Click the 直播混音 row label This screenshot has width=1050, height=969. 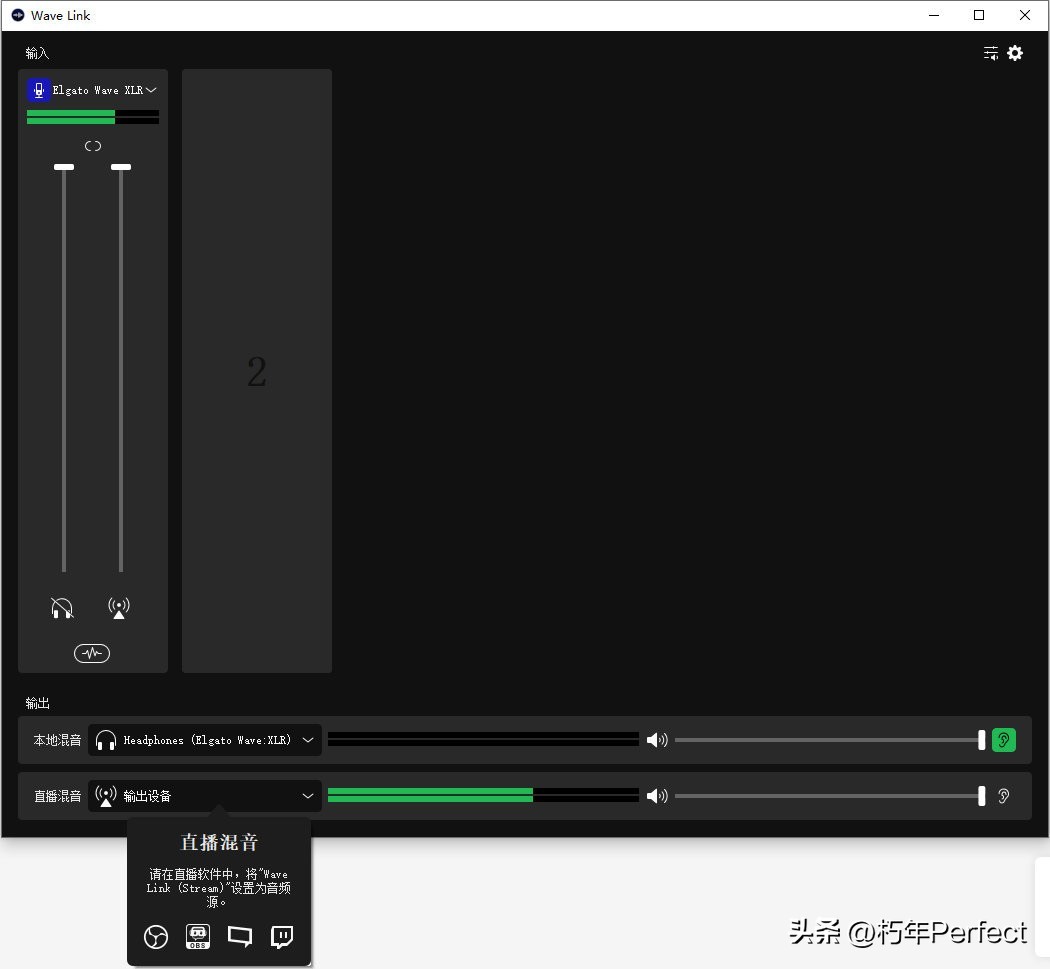click(x=57, y=796)
